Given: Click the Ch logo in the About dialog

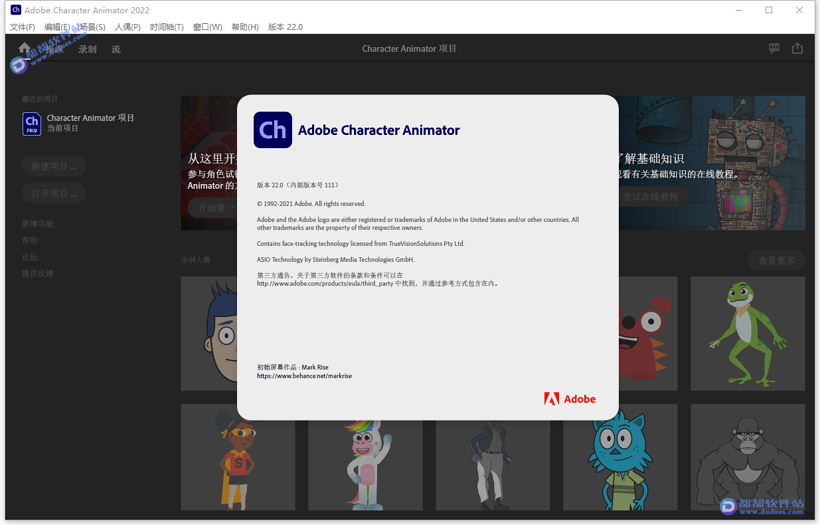Looking at the screenshot, I should coord(272,130).
